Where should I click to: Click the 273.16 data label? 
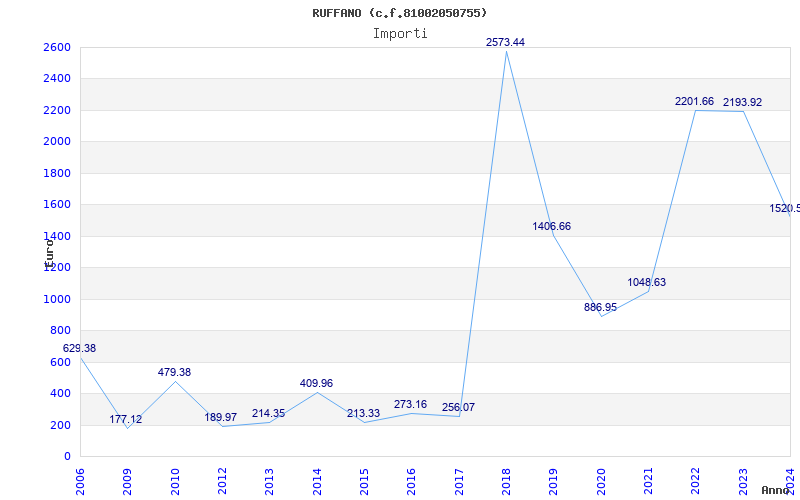410,405
